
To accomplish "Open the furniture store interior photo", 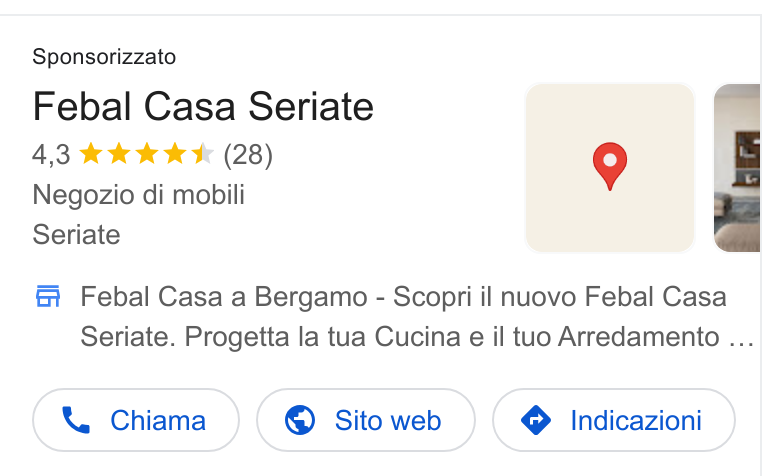I will 736,168.
